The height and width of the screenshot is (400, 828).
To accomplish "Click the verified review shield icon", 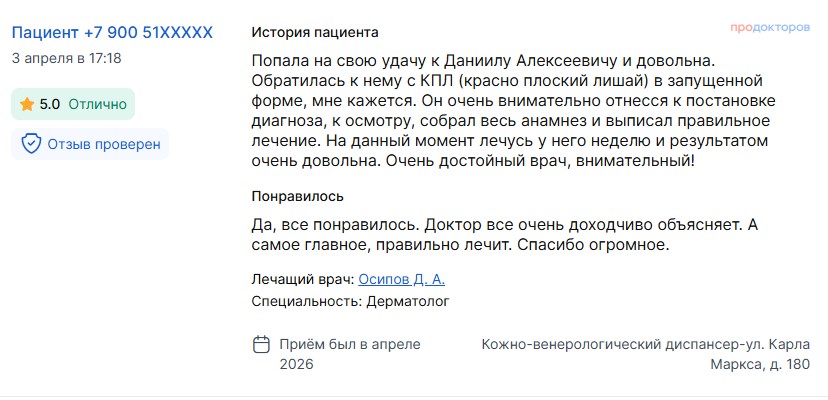I will pyautogui.click(x=31, y=144).
